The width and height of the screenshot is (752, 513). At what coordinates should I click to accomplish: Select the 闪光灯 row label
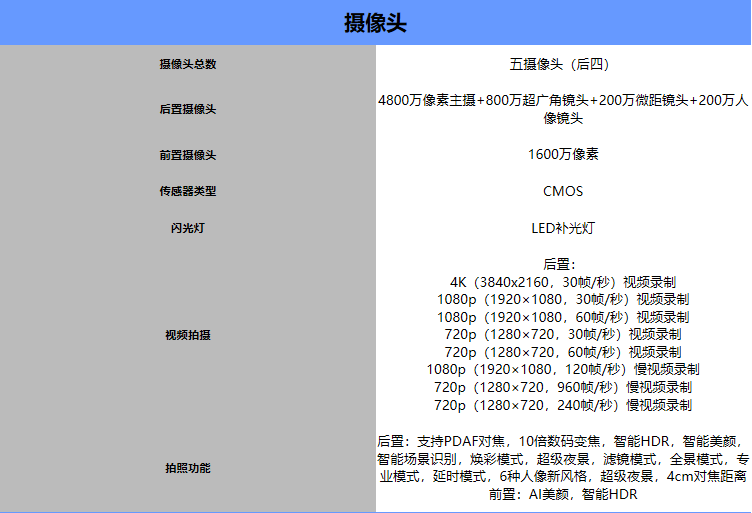pos(188,228)
